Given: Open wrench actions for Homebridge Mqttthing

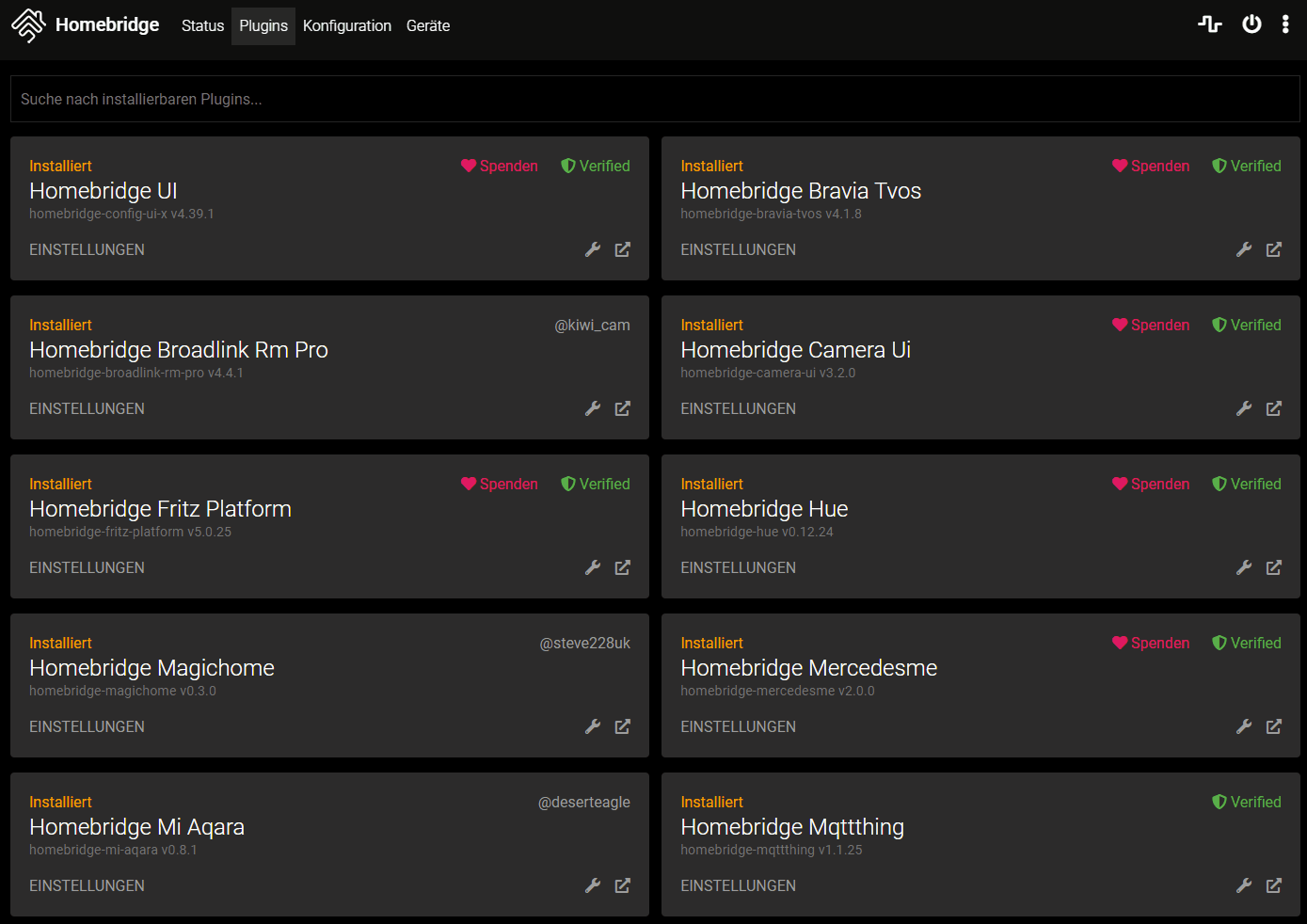Looking at the screenshot, I should point(1244,885).
